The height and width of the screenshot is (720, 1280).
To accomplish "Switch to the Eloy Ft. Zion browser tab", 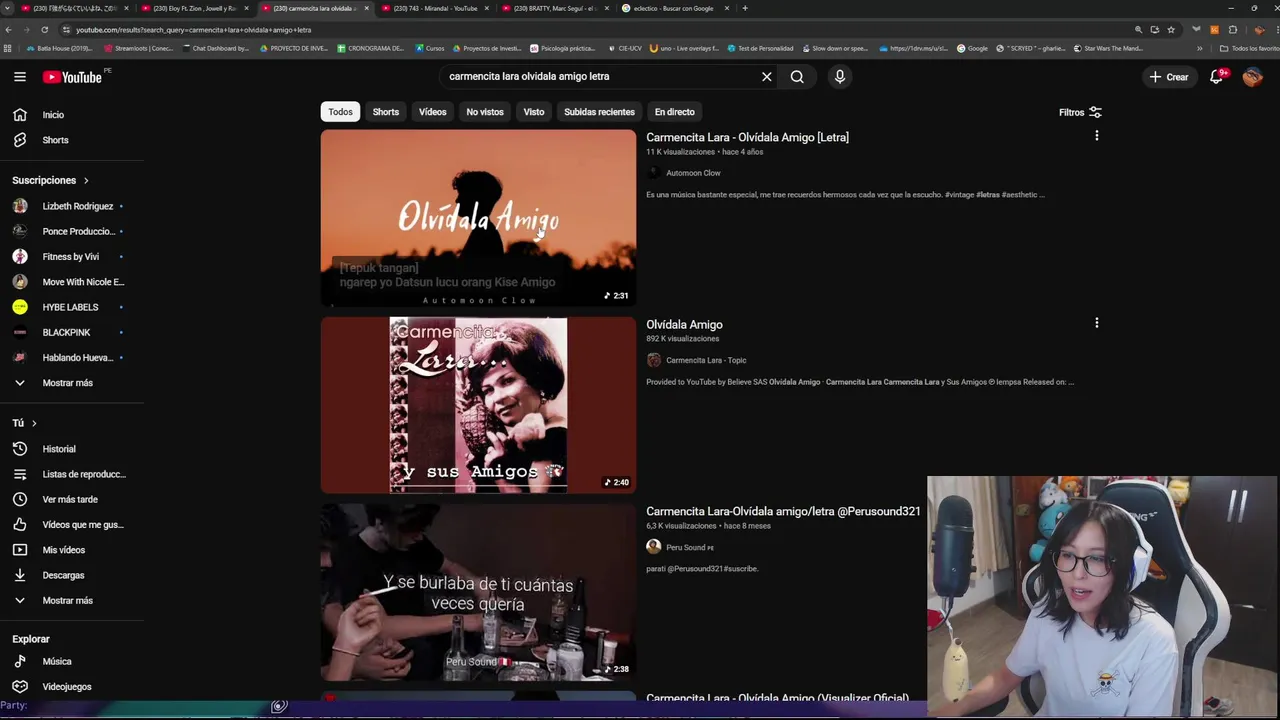I will click(194, 8).
